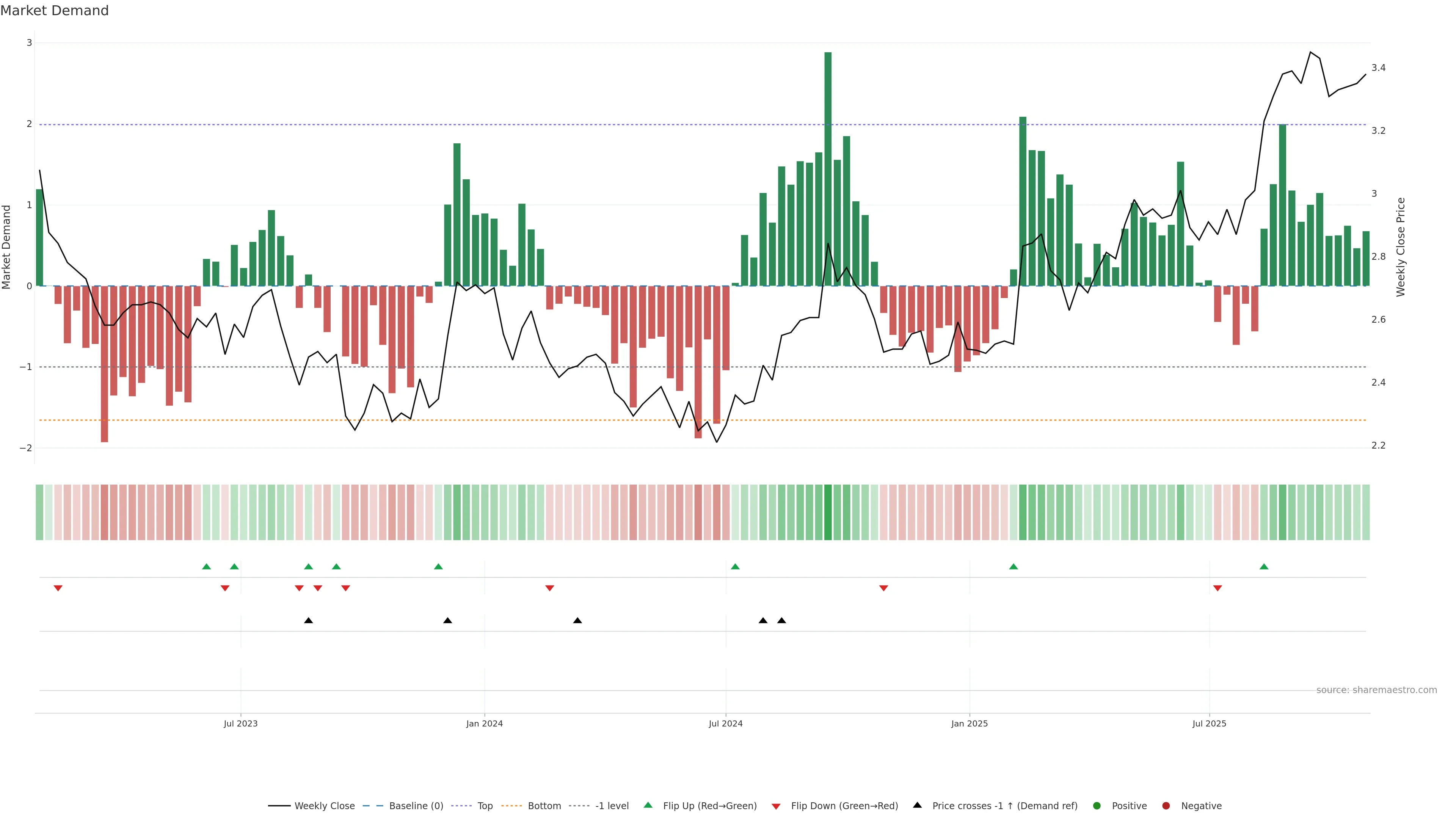Click the tallest green demand bar
1456x819 pixels.
pyautogui.click(x=827, y=169)
